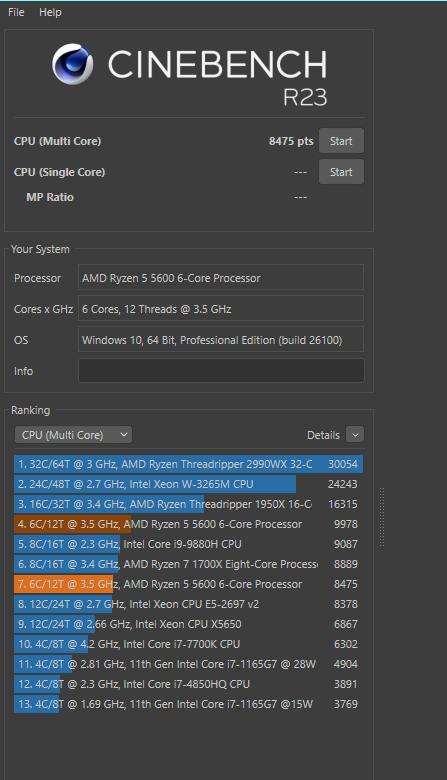447x780 pixels.
Task: Select ranking row 7 Ryzen 5 5600 8475
Action: click(x=188, y=584)
